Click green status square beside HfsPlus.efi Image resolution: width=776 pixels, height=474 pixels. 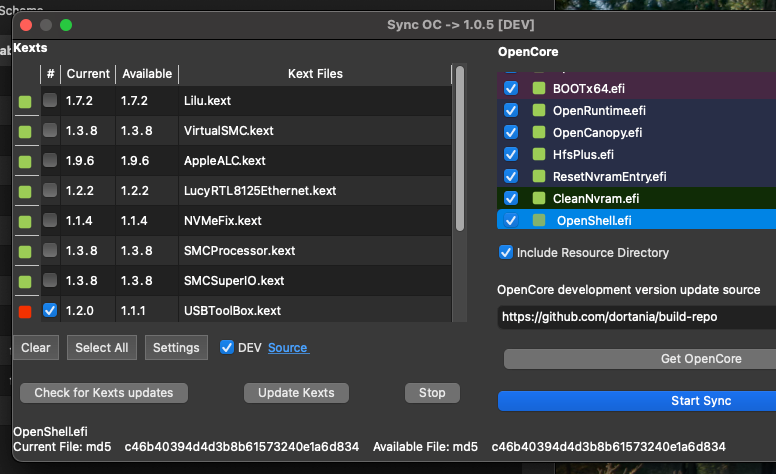539,154
